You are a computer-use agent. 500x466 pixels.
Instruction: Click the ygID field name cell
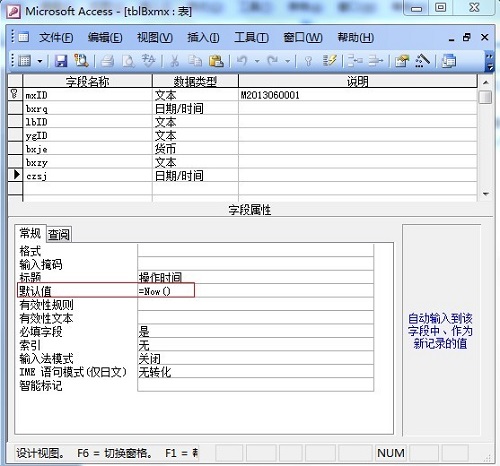(87, 135)
